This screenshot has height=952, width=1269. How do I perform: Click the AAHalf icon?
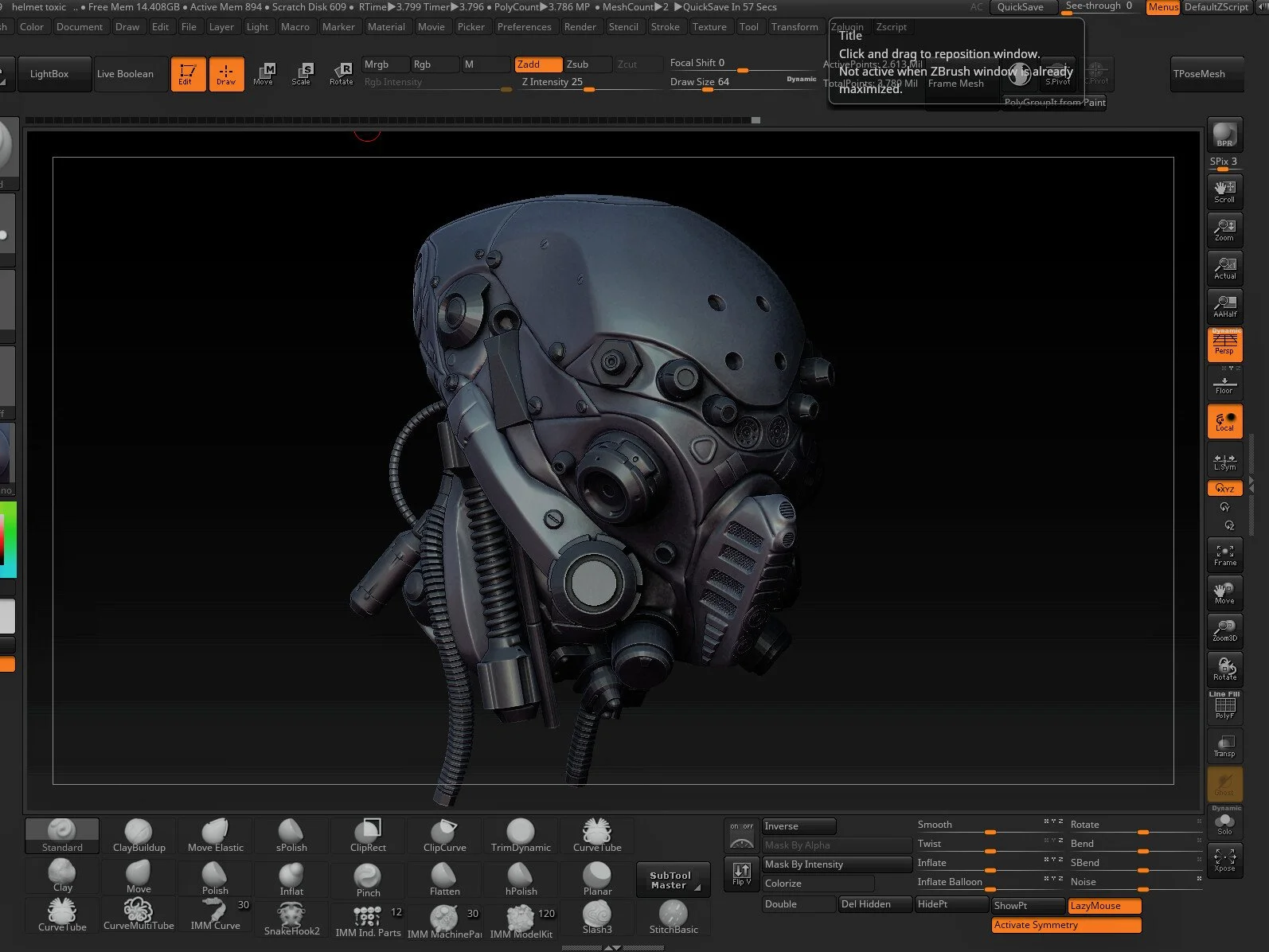click(x=1224, y=306)
